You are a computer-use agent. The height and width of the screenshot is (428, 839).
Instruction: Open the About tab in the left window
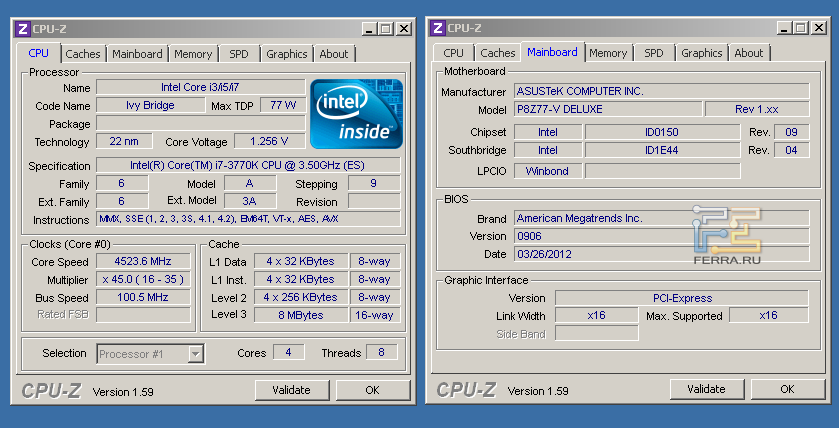[x=333, y=54]
